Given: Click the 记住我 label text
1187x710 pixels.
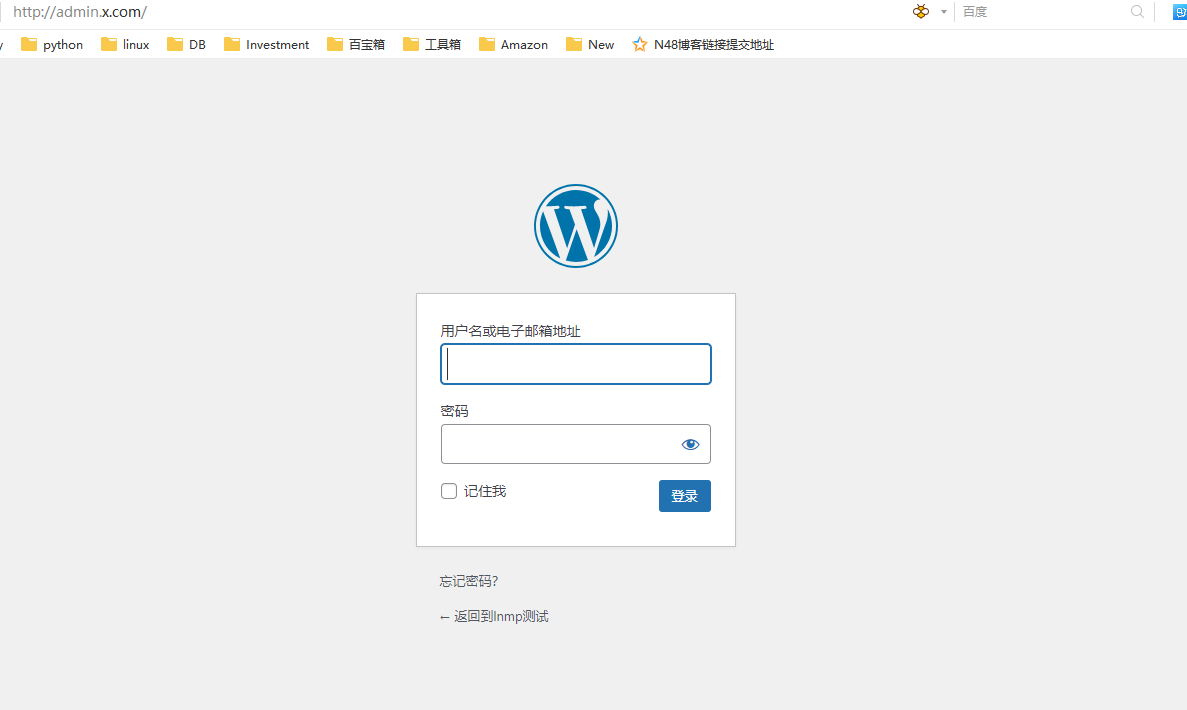Looking at the screenshot, I should tap(484, 491).
